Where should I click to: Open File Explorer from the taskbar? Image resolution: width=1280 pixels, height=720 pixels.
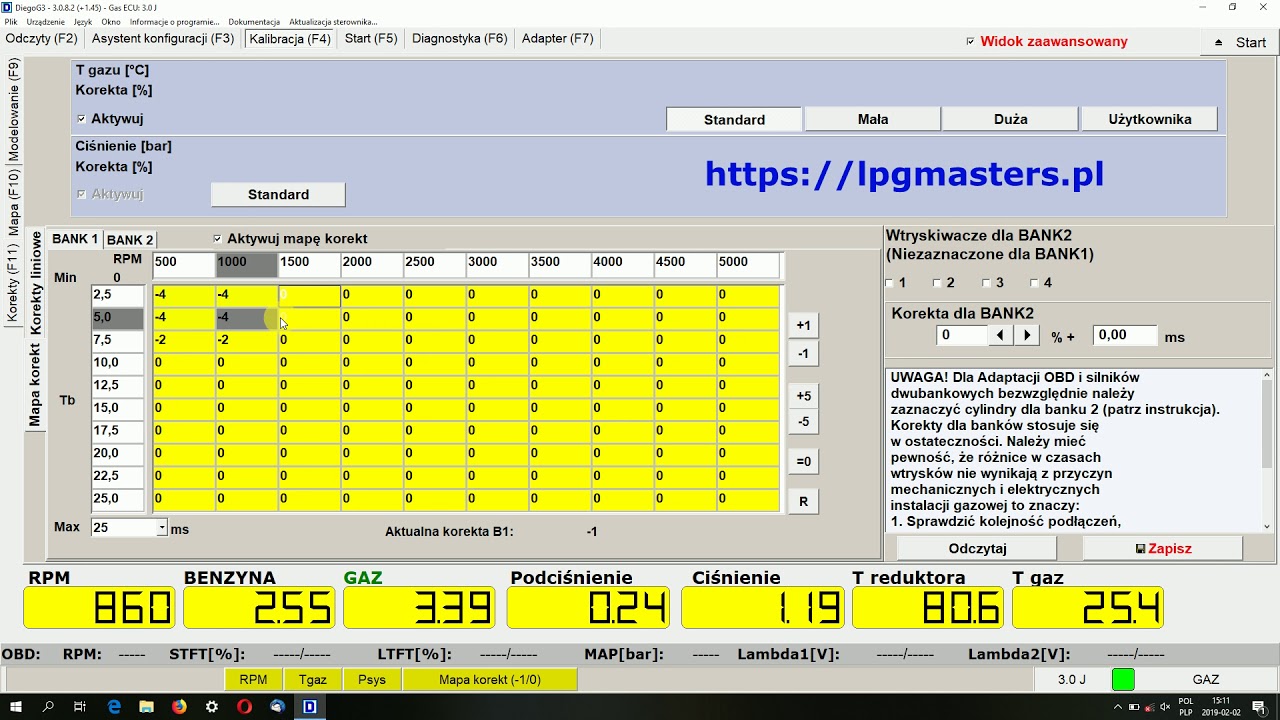click(146, 706)
